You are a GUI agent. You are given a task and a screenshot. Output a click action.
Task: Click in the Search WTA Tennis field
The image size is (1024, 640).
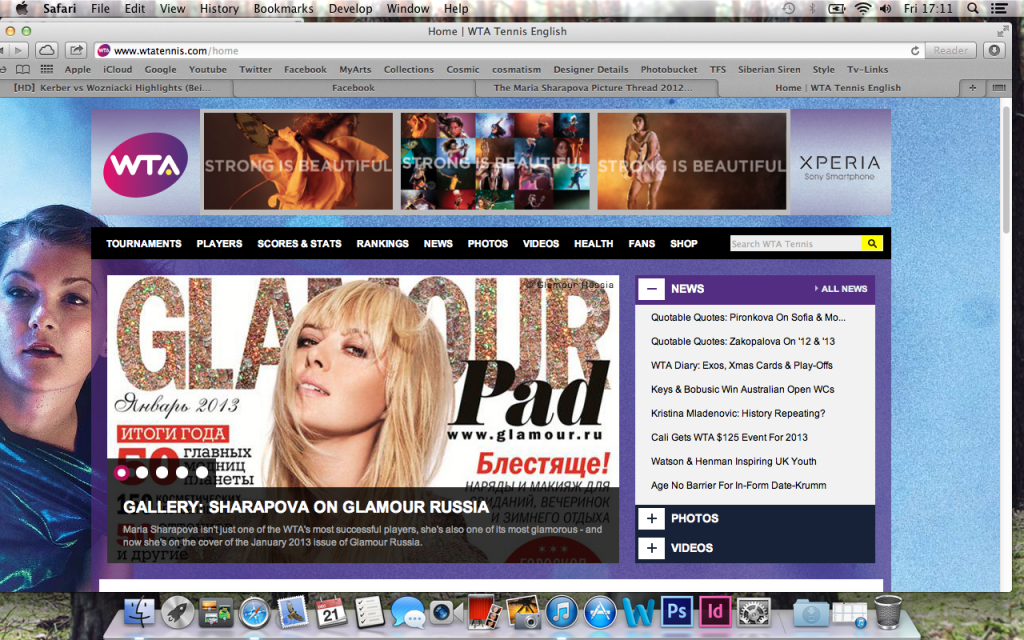795,244
